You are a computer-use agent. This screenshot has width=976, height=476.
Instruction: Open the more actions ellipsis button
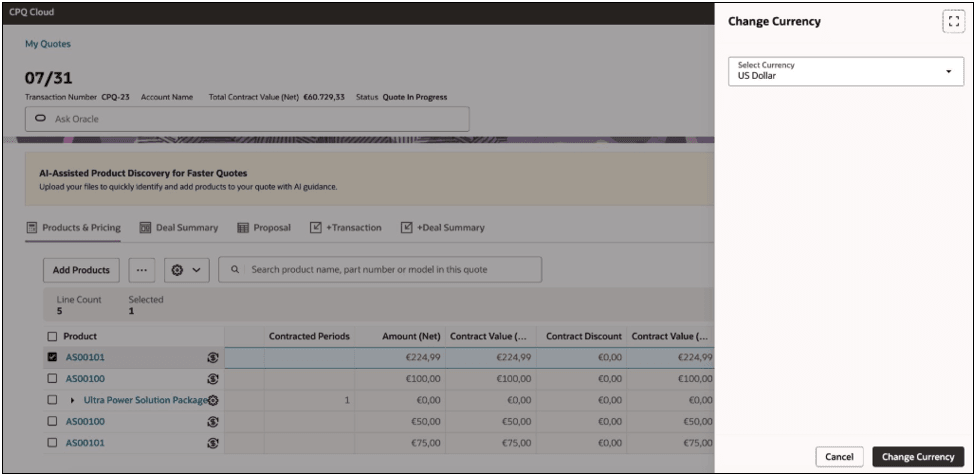point(141,270)
